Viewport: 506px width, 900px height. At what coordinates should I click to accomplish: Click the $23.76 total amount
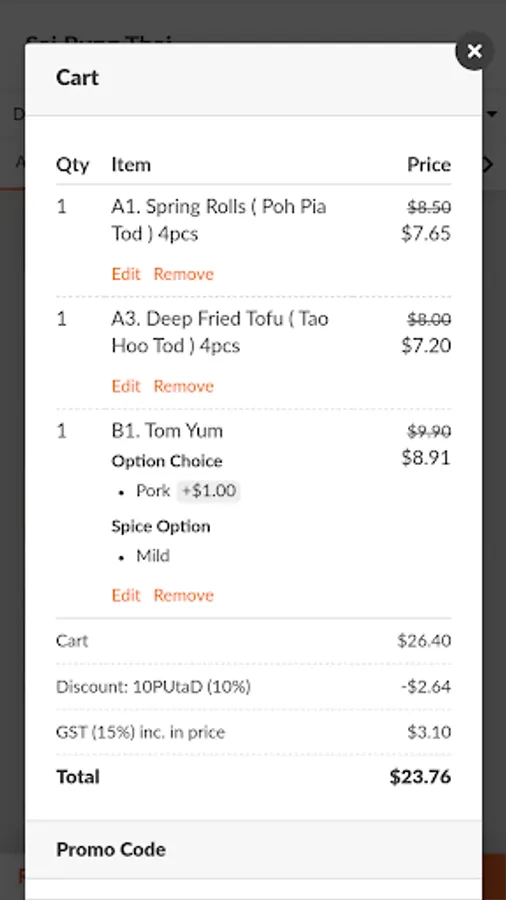pyautogui.click(x=421, y=777)
